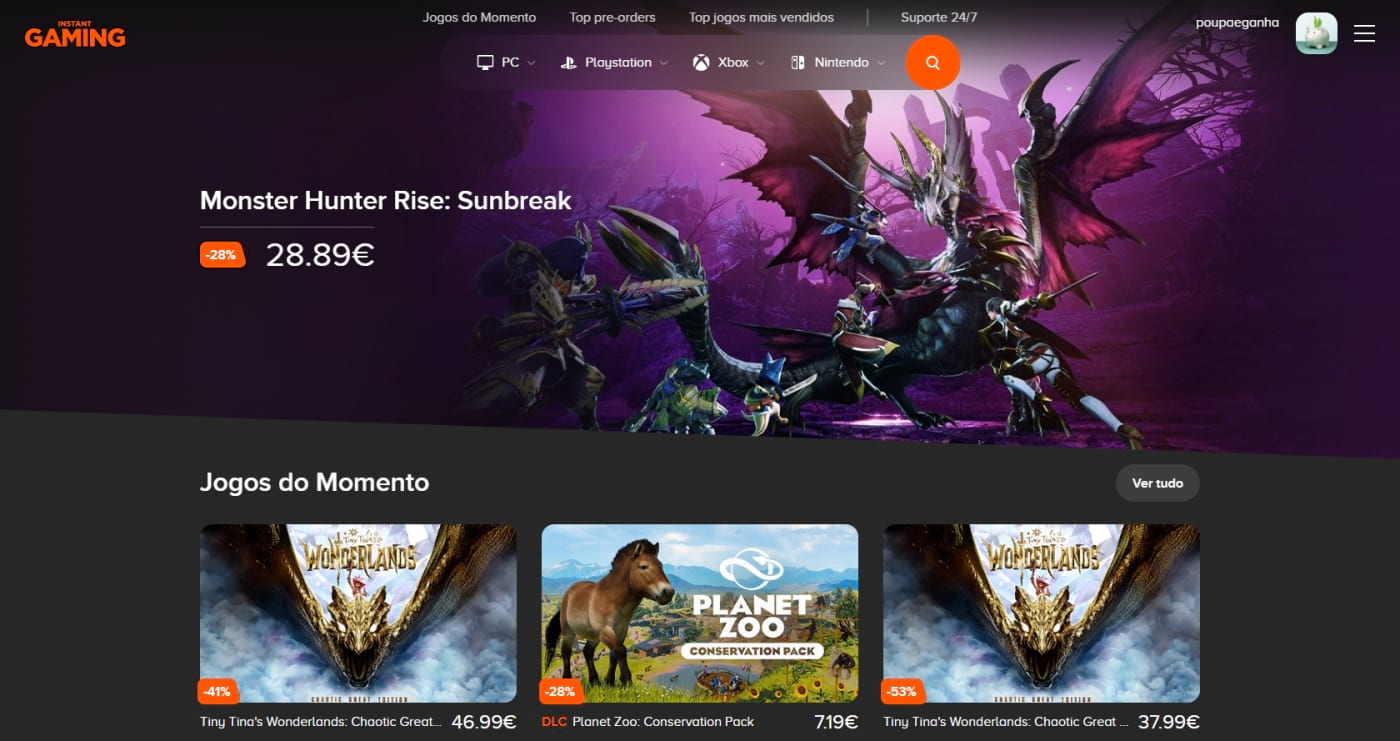
Task: Open the poupaeganha username link
Action: point(1237,22)
